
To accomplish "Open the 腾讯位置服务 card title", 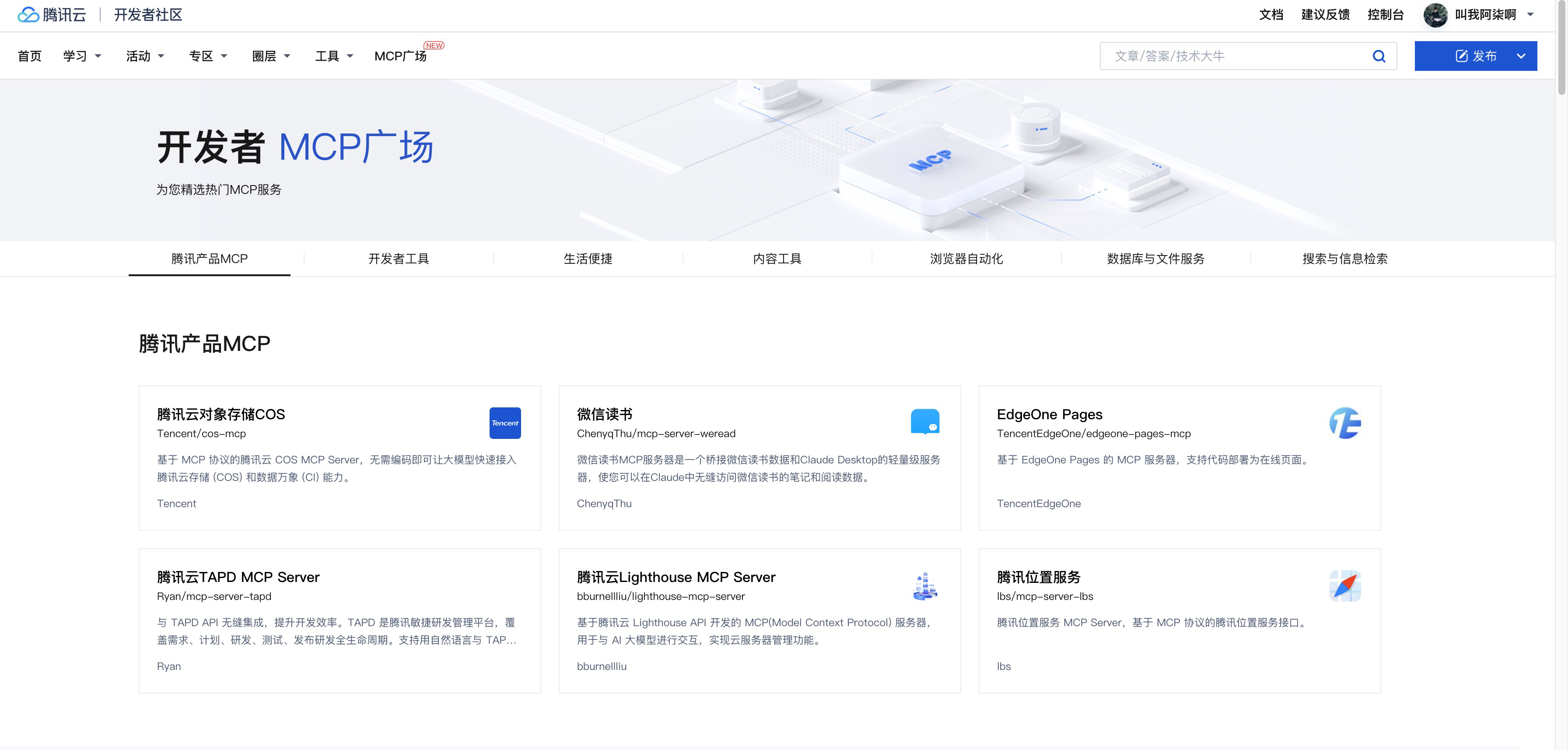I will coord(1039,577).
